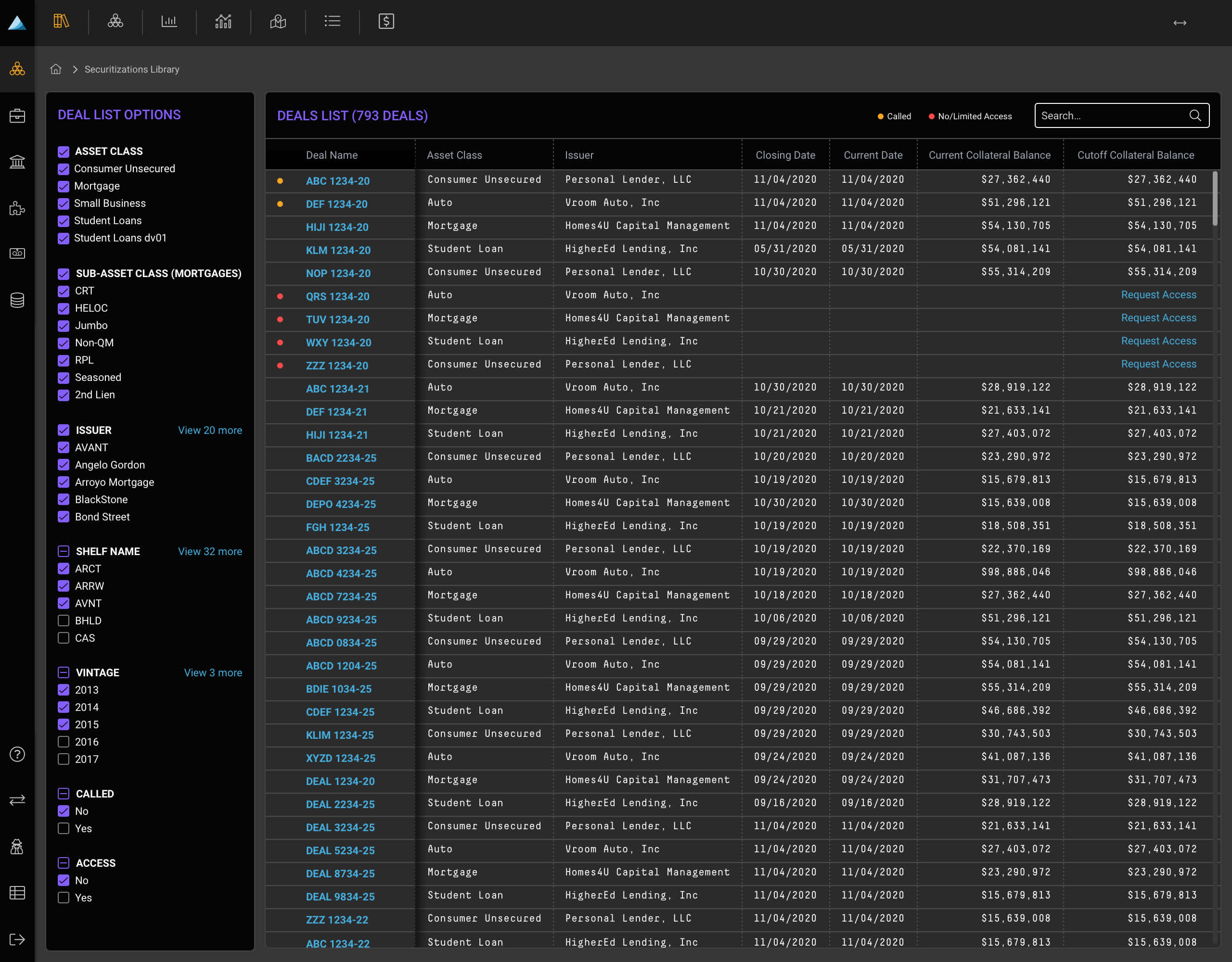Click the search magnifier icon
This screenshot has width=1232, height=962.
(x=1195, y=115)
